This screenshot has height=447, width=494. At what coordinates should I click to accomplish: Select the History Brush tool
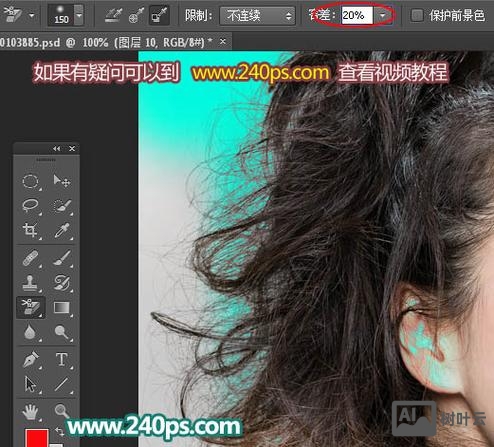(62, 283)
